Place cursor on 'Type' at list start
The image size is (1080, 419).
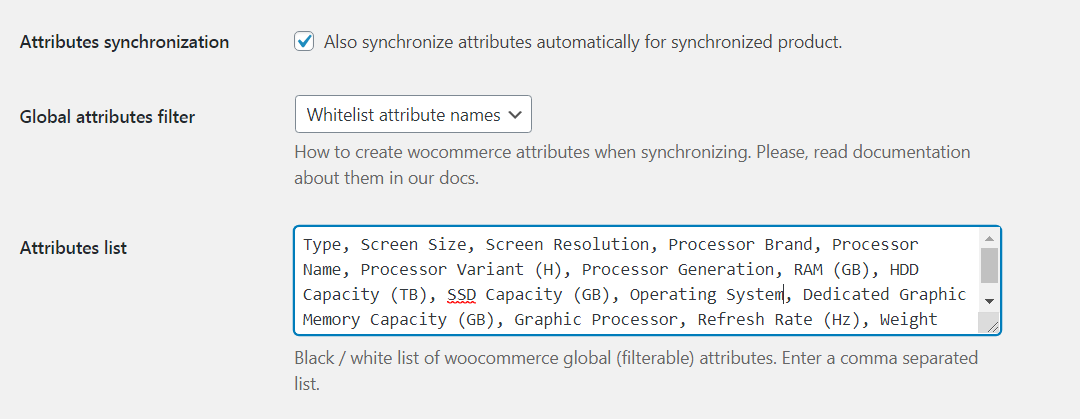point(322,245)
